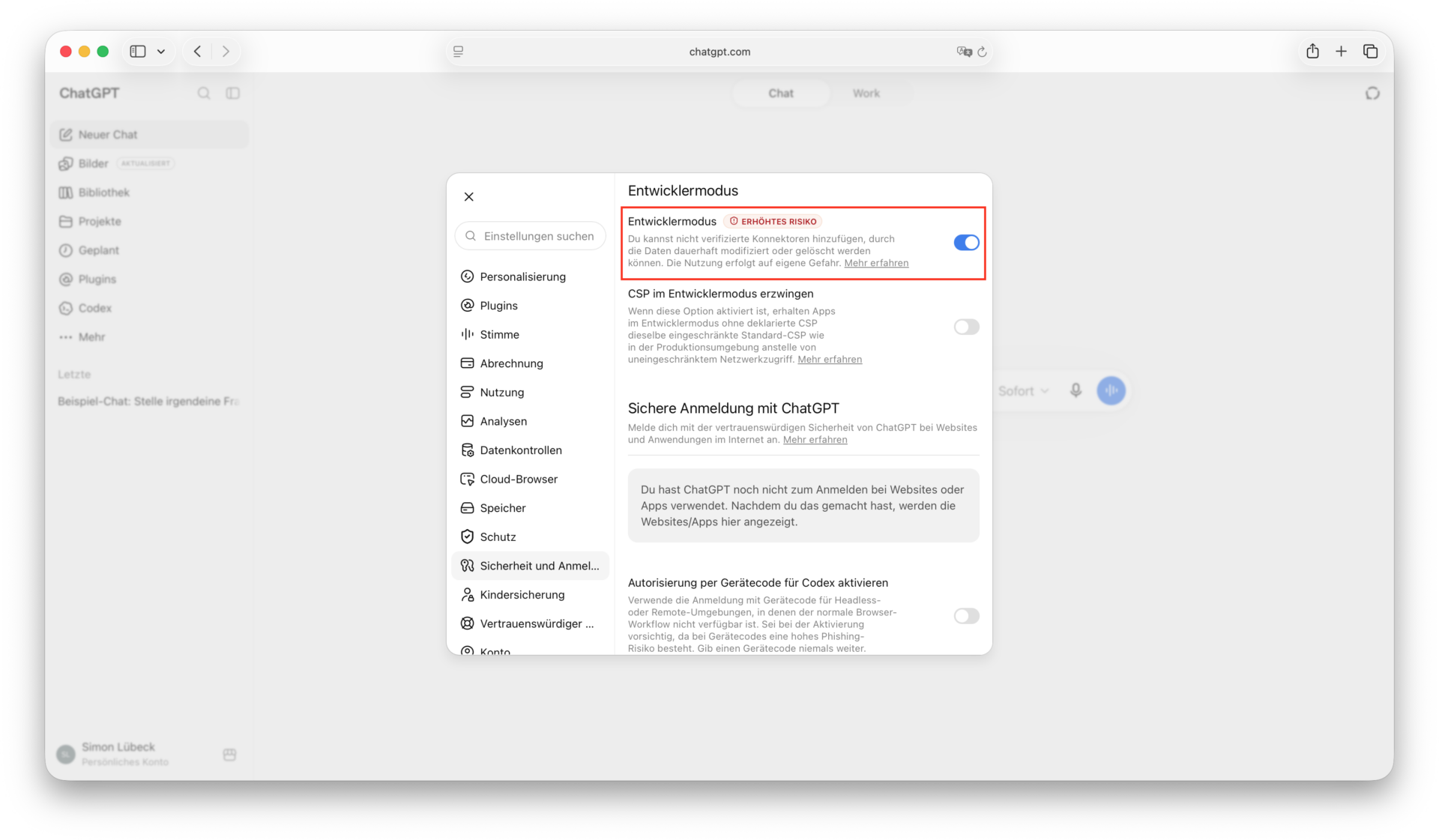Click the microphone dictation icon
Screen dimensions: 1439x840
1076,390
